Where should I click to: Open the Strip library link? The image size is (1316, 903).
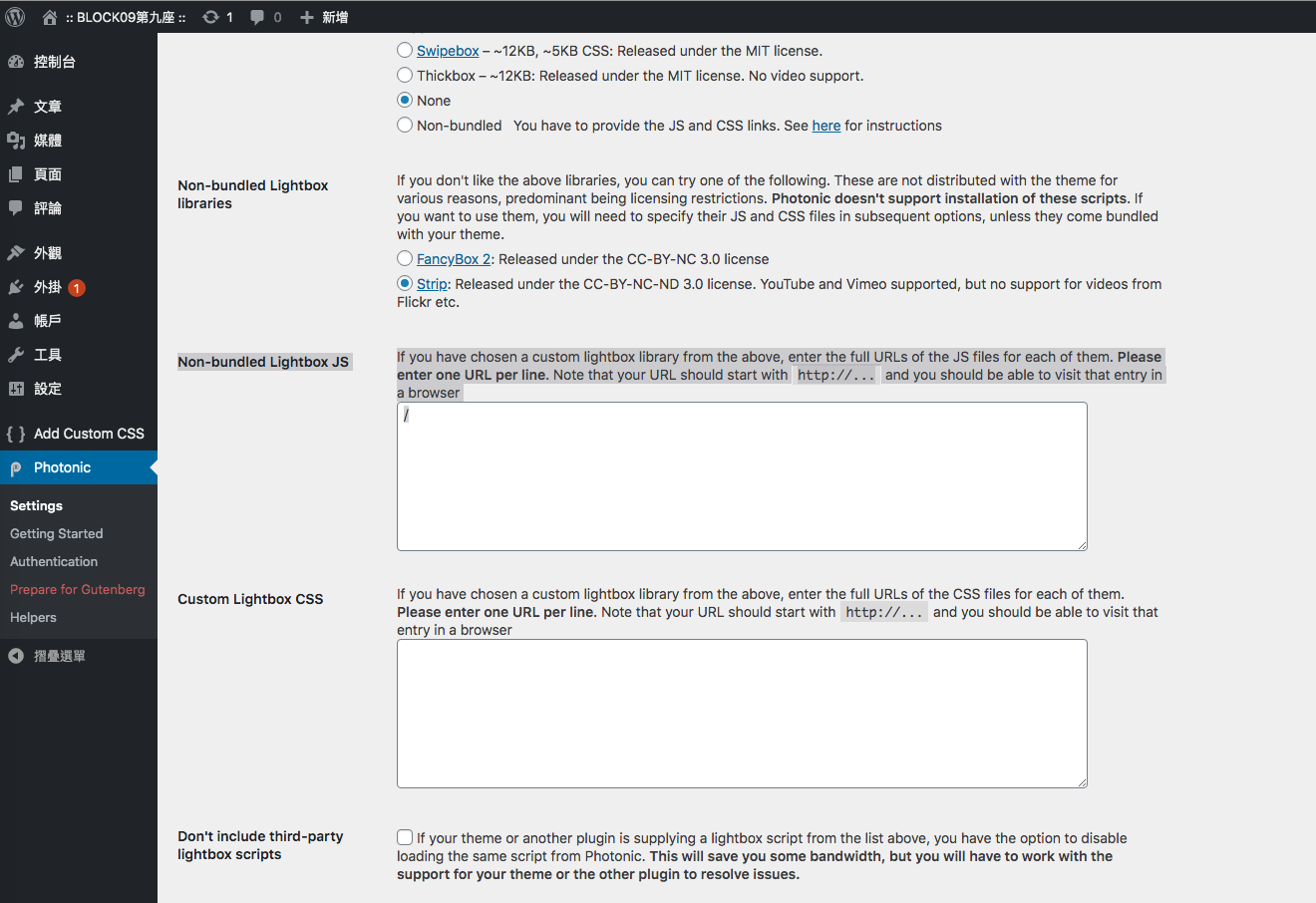[430, 283]
